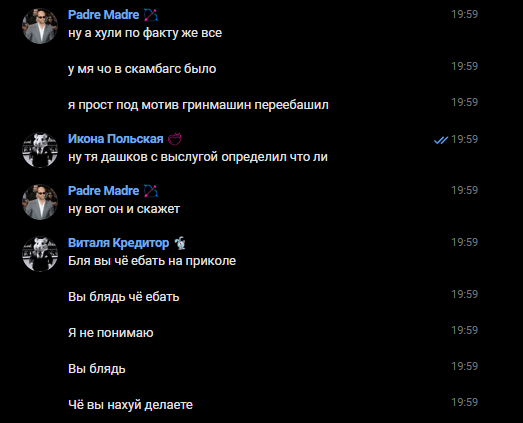
Task: Click the timestamp on 'Чё вы нахуй делаете'
Action: tap(465, 402)
